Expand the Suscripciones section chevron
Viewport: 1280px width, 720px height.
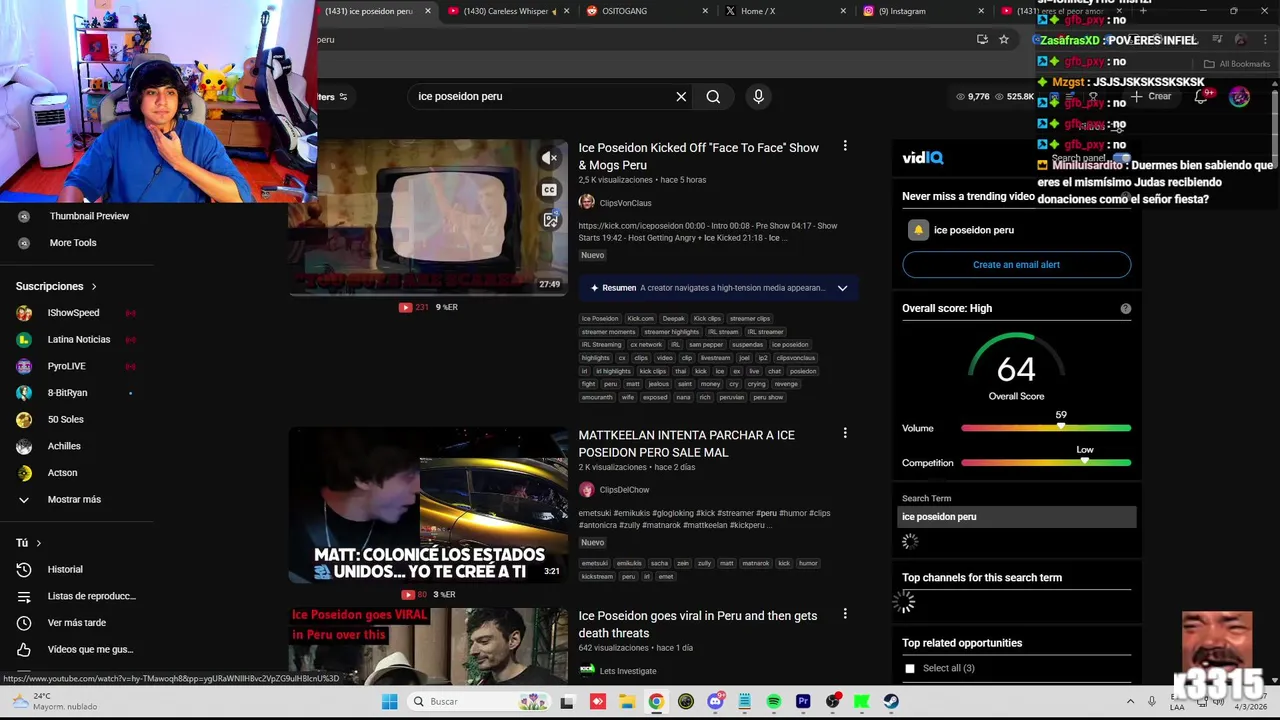[x=94, y=286]
